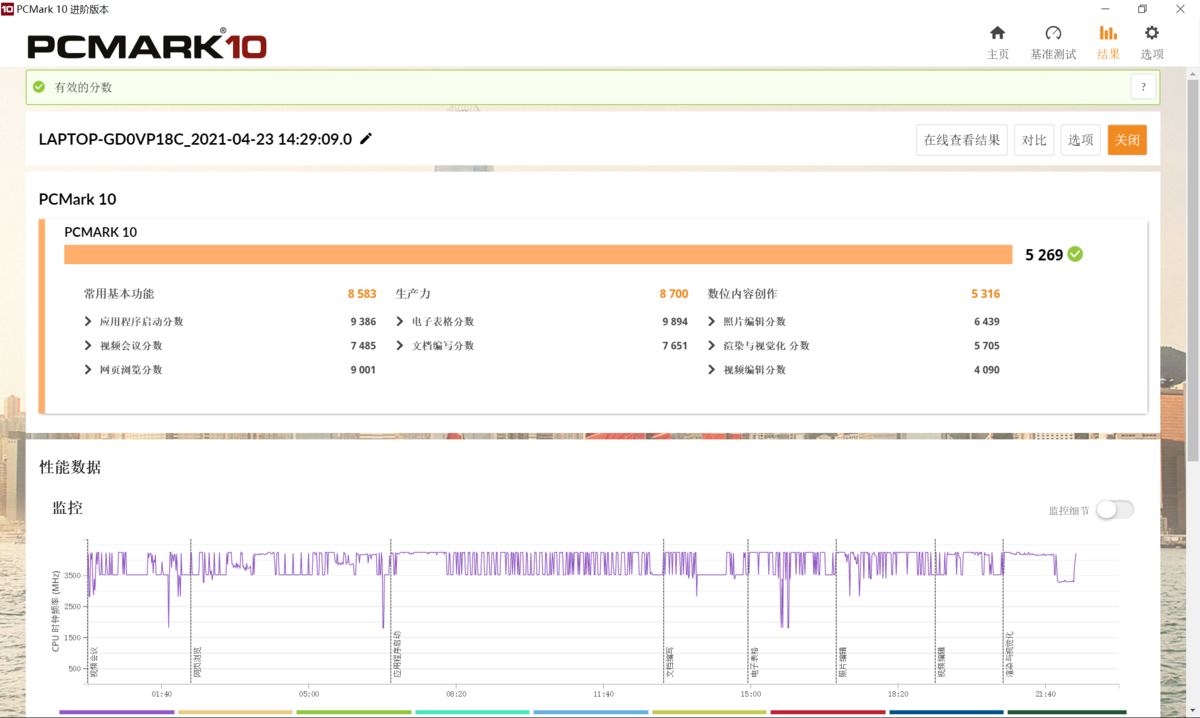Click the 生产力 heading
Viewport: 1200px width, 718px height.
413,294
